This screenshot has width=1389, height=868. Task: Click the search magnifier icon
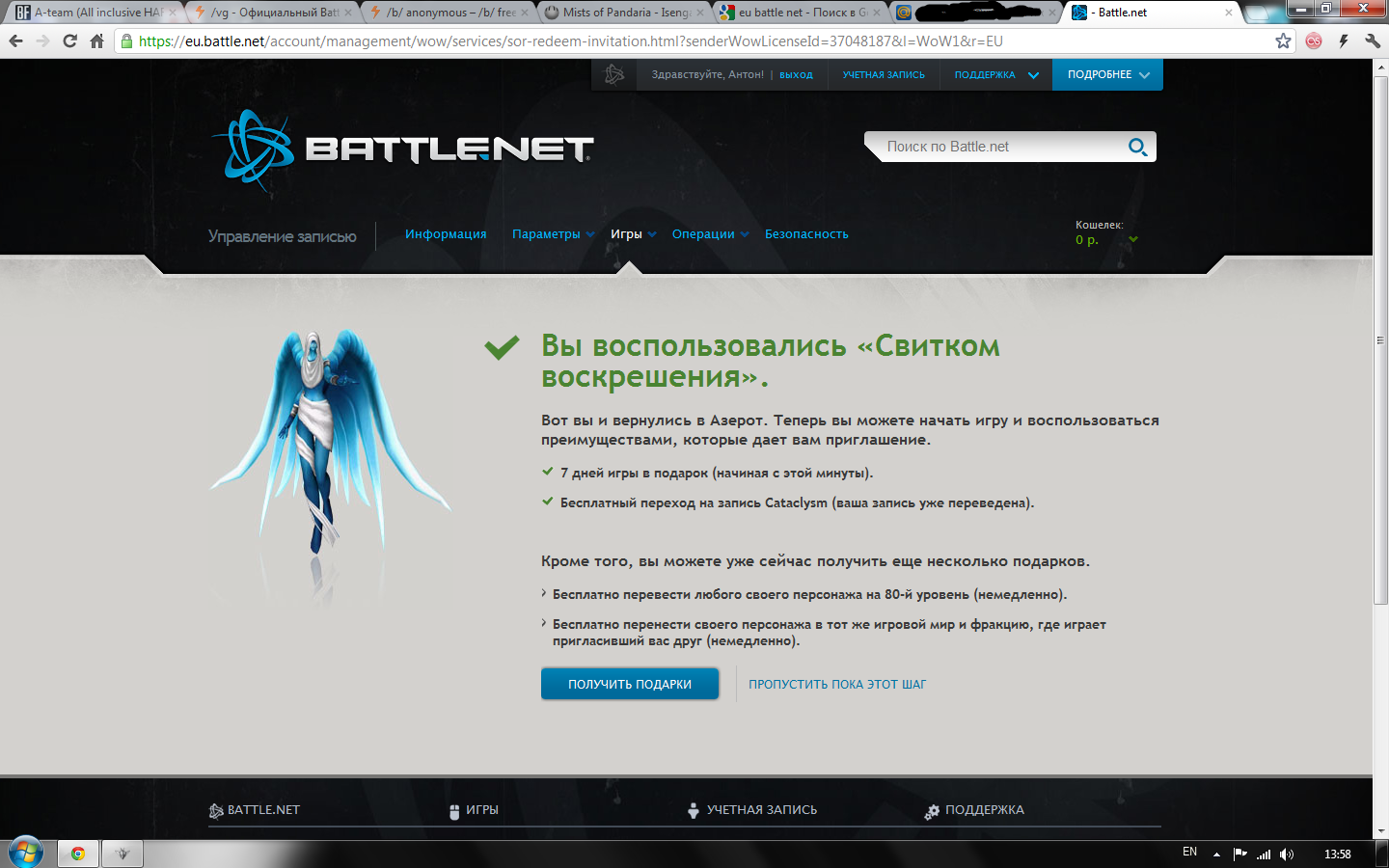pyautogui.click(x=1138, y=147)
